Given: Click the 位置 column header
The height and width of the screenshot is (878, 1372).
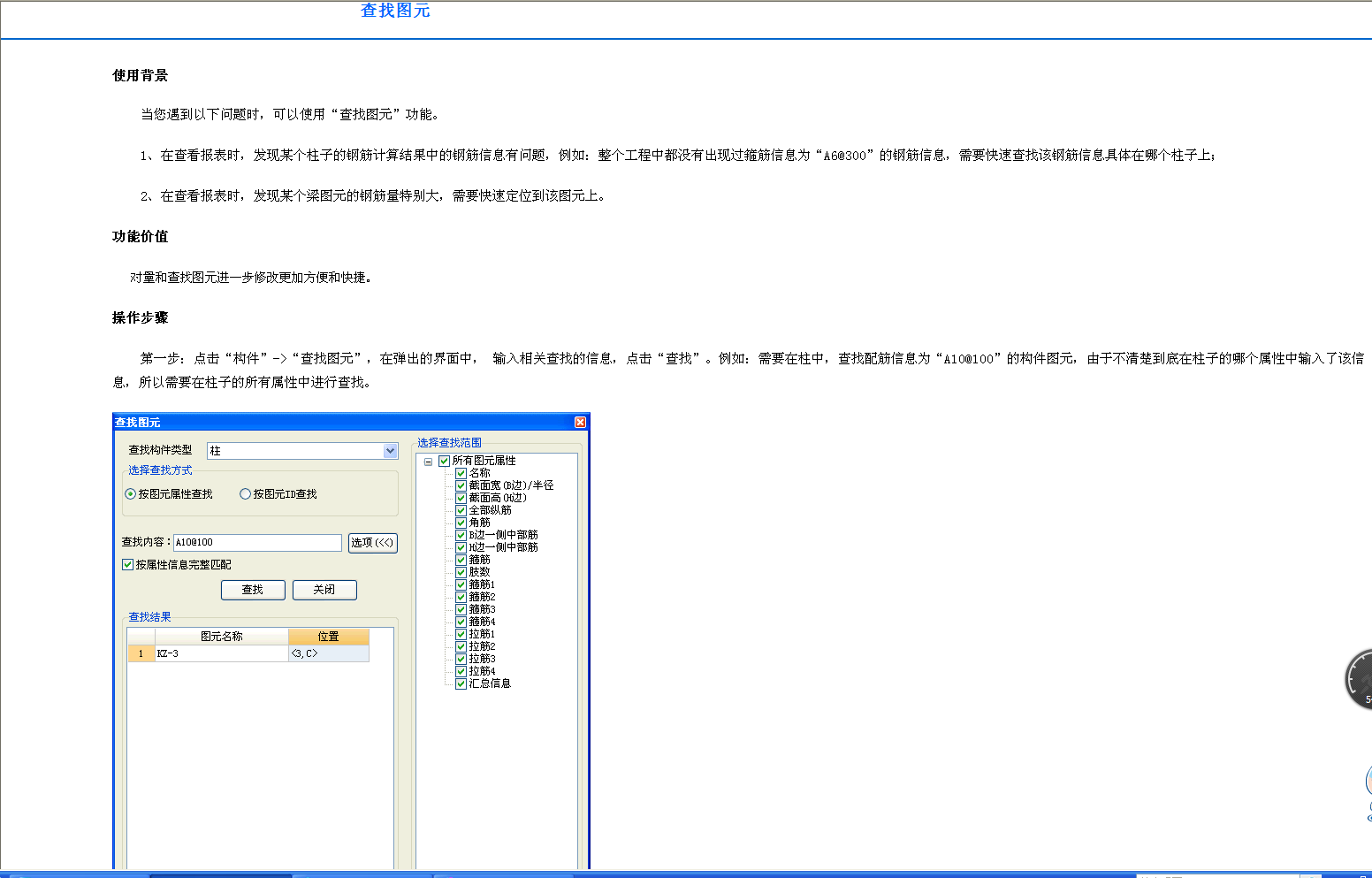Looking at the screenshot, I should point(329,637).
